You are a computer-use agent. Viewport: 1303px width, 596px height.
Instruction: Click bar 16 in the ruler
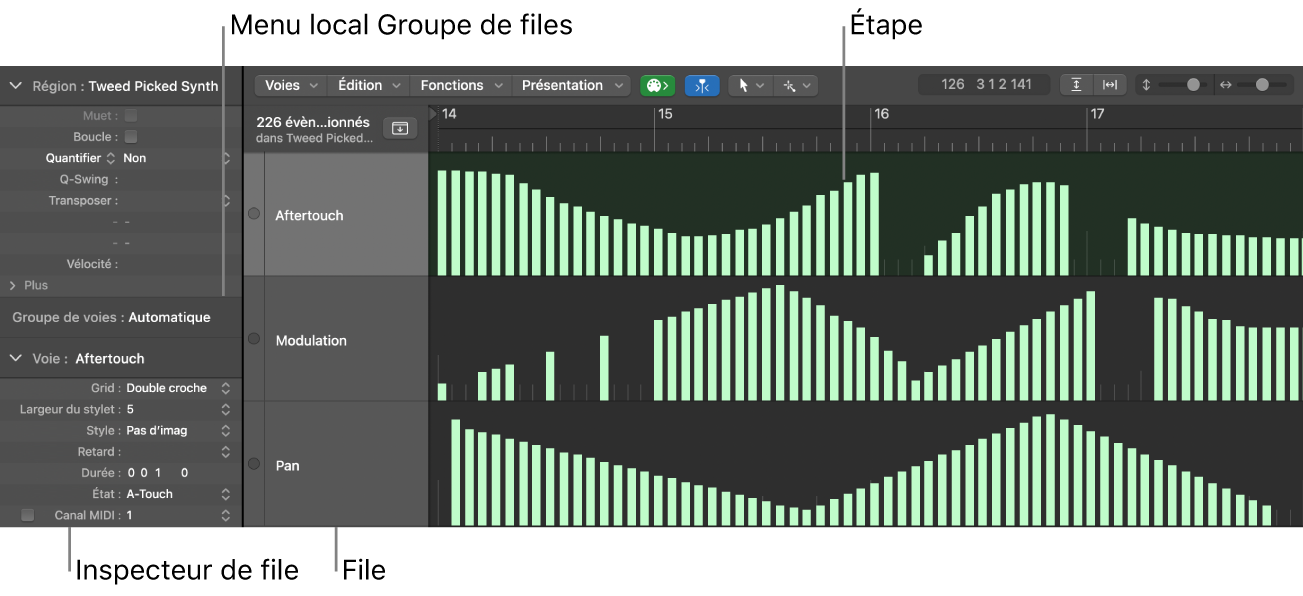pyautogui.click(x=880, y=114)
